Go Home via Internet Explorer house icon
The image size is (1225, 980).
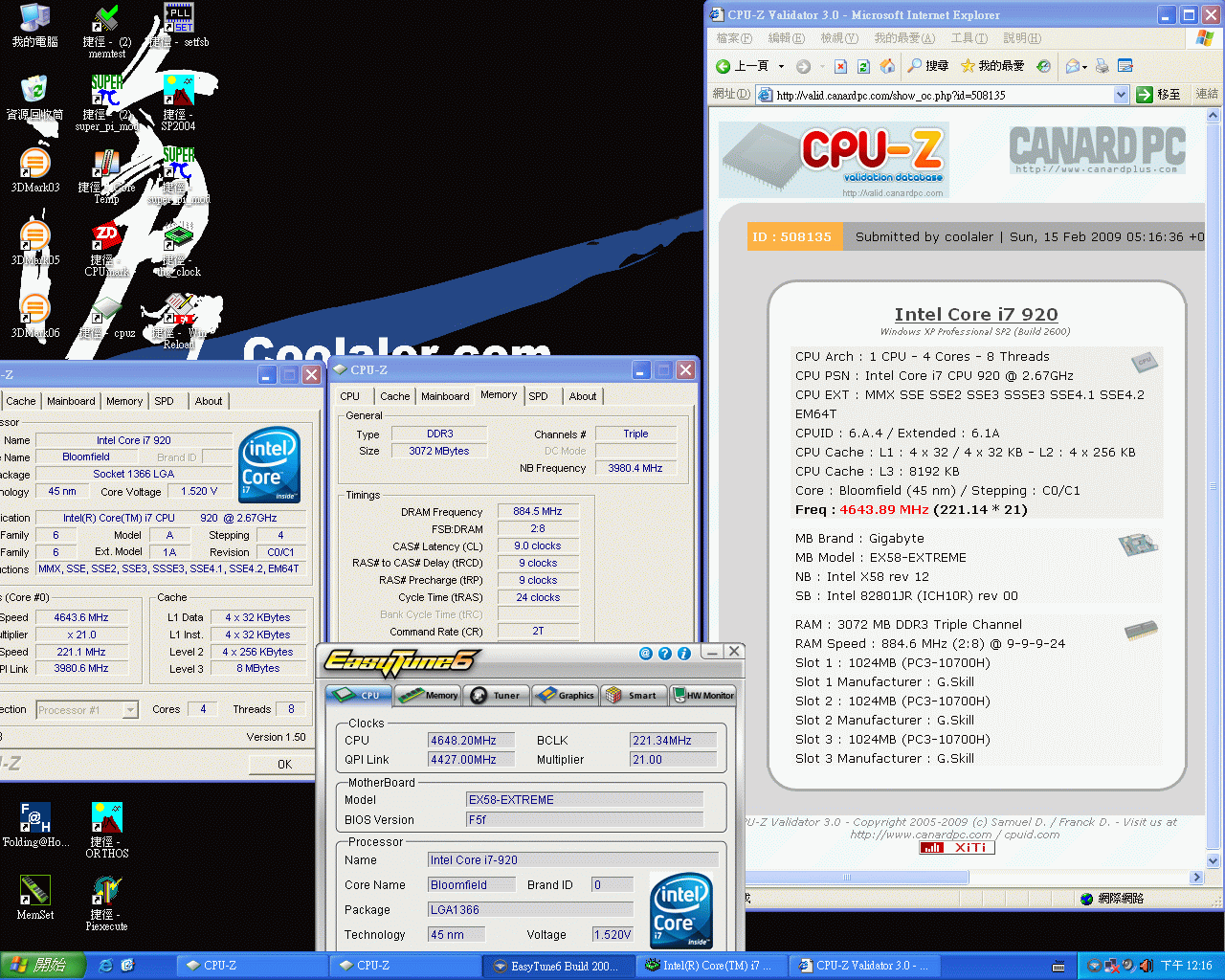pos(887,66)
